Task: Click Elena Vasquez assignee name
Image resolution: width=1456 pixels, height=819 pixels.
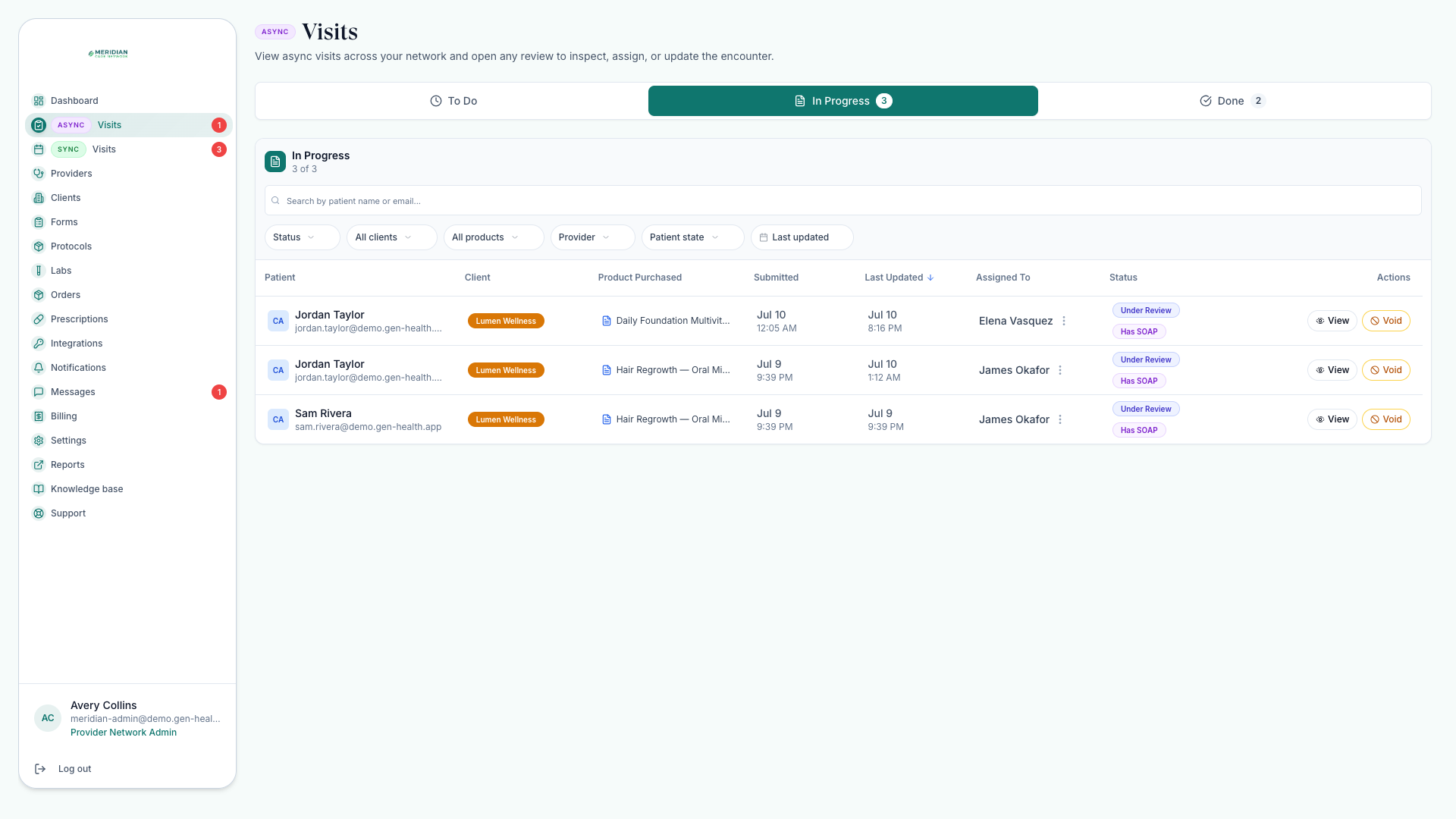Action: click(1015, 321)
